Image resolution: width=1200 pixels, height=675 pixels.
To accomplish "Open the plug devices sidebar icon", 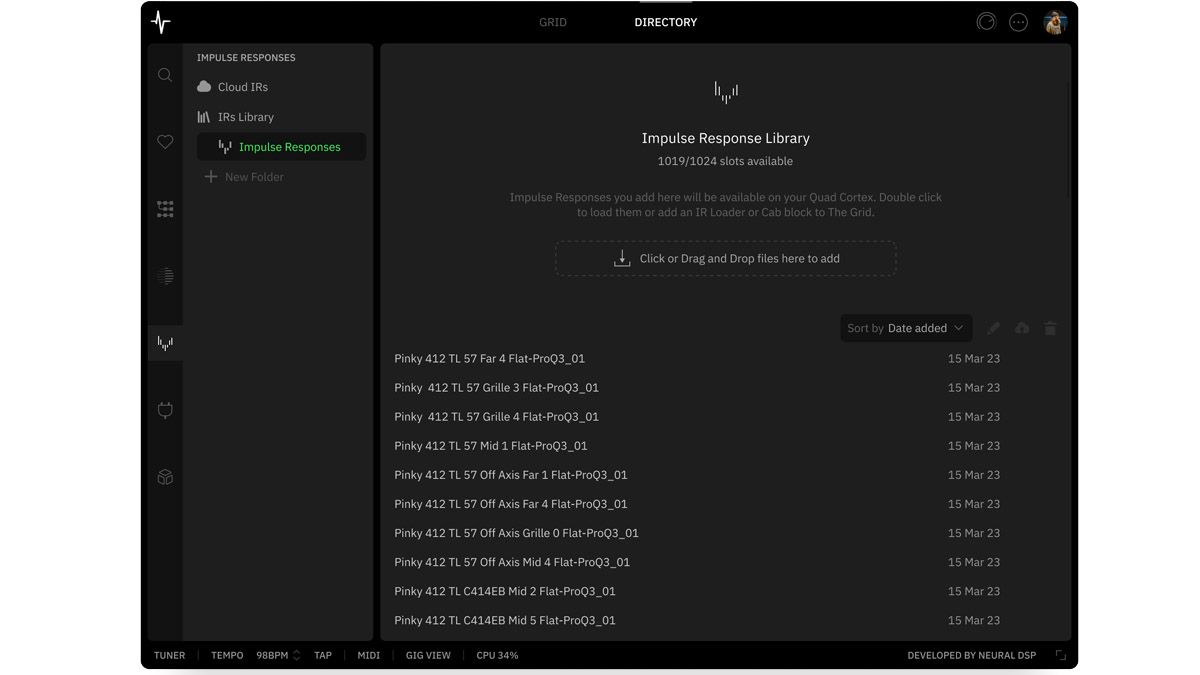I will pos(165,410).
